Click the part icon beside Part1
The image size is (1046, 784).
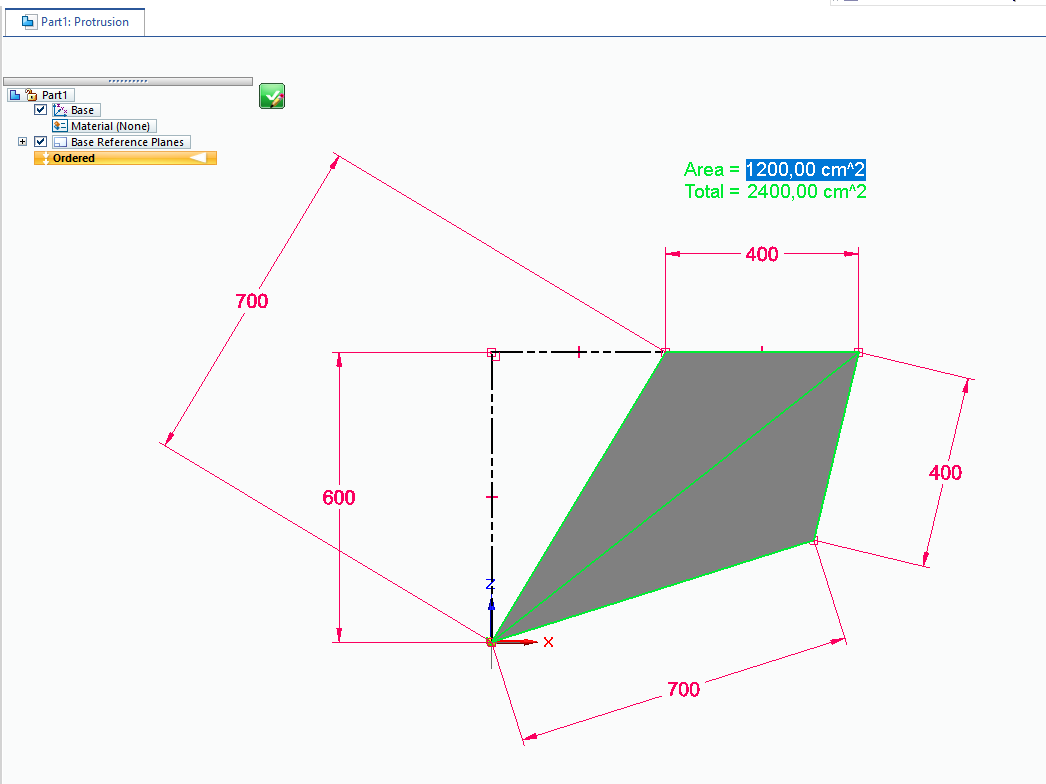coord(15,95)
